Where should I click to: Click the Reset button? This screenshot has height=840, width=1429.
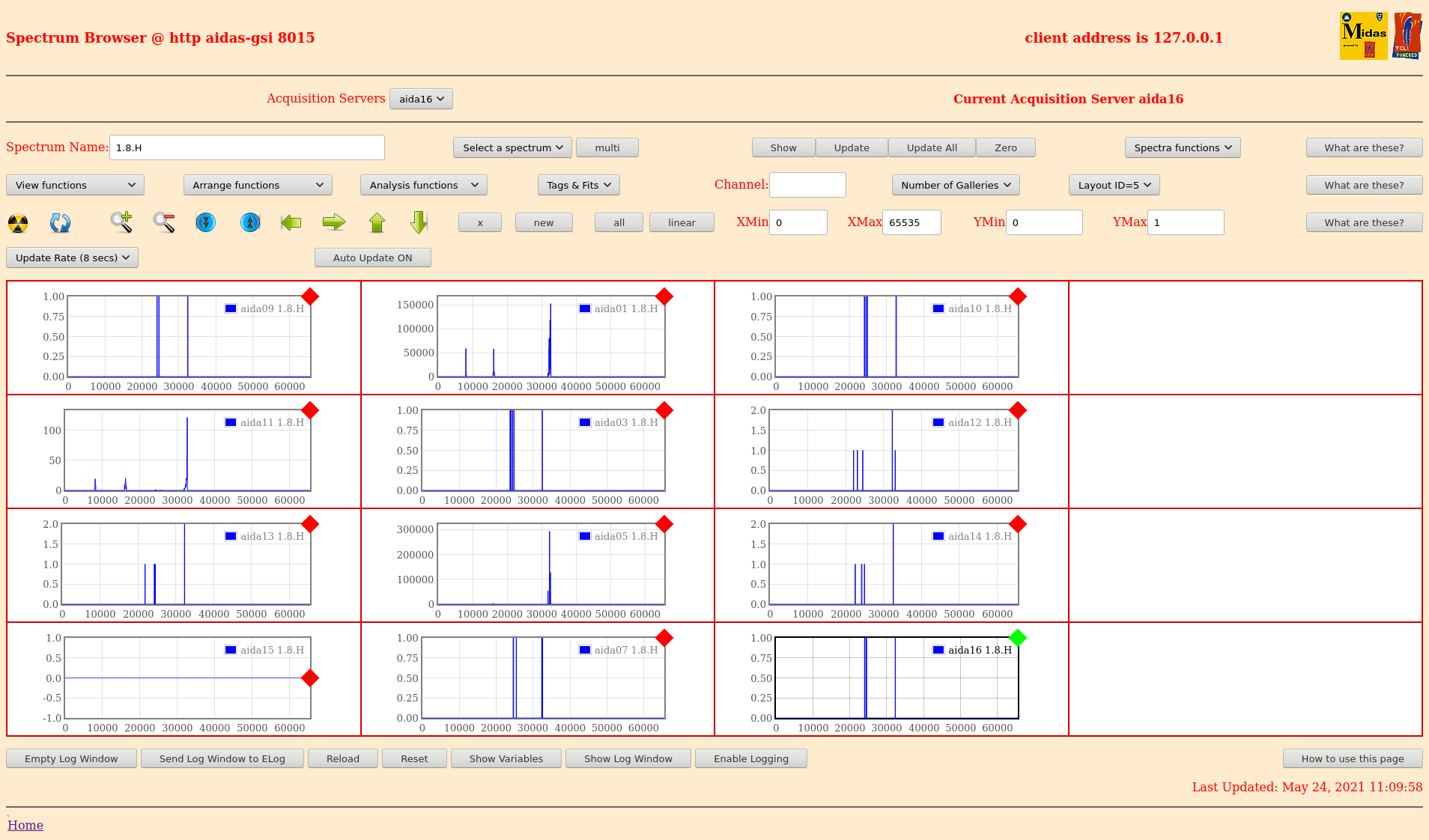(414, 758)
